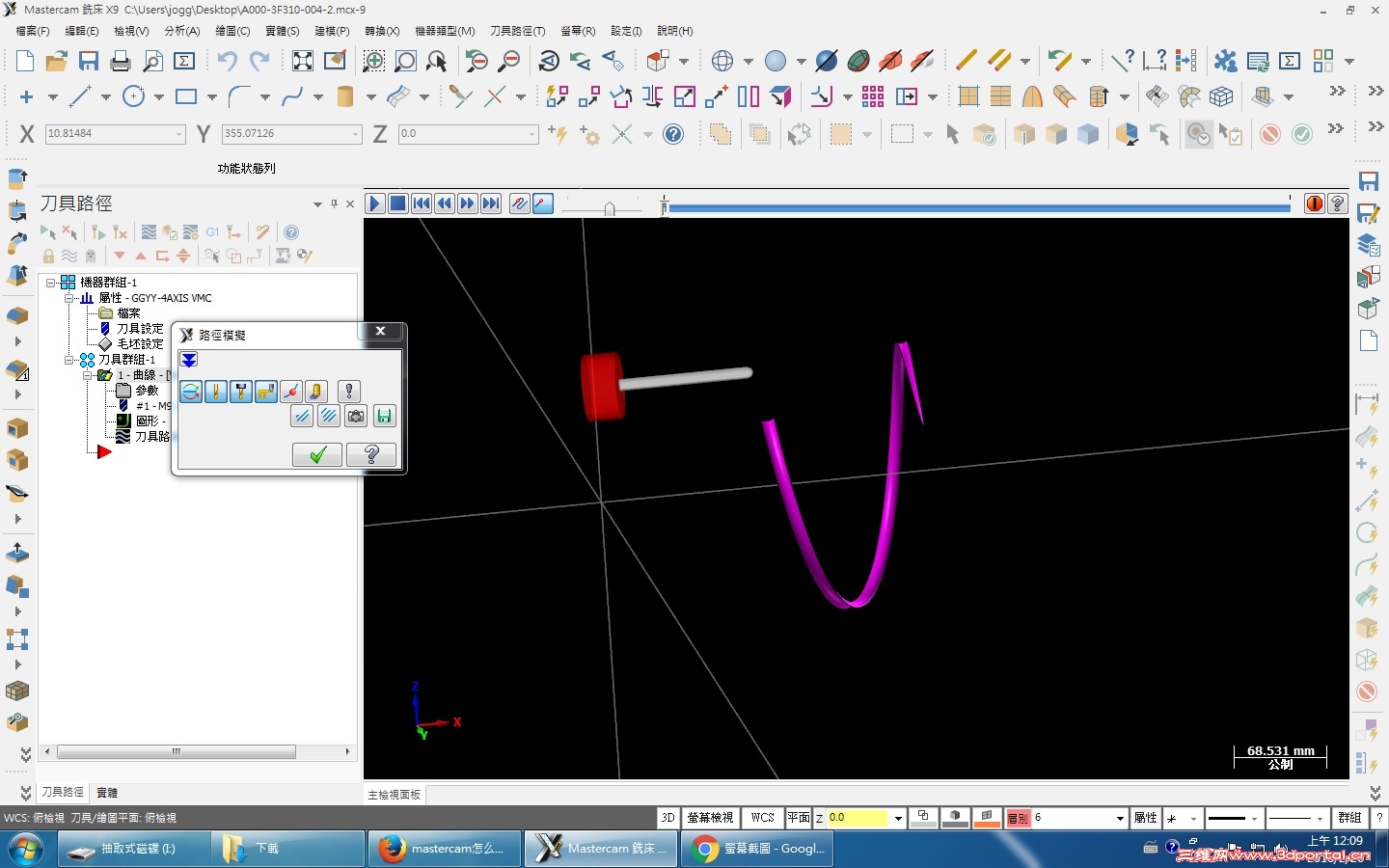
Task: Expand the 路徑模擬 dialog with blue arrows
Action: [189, 360]
